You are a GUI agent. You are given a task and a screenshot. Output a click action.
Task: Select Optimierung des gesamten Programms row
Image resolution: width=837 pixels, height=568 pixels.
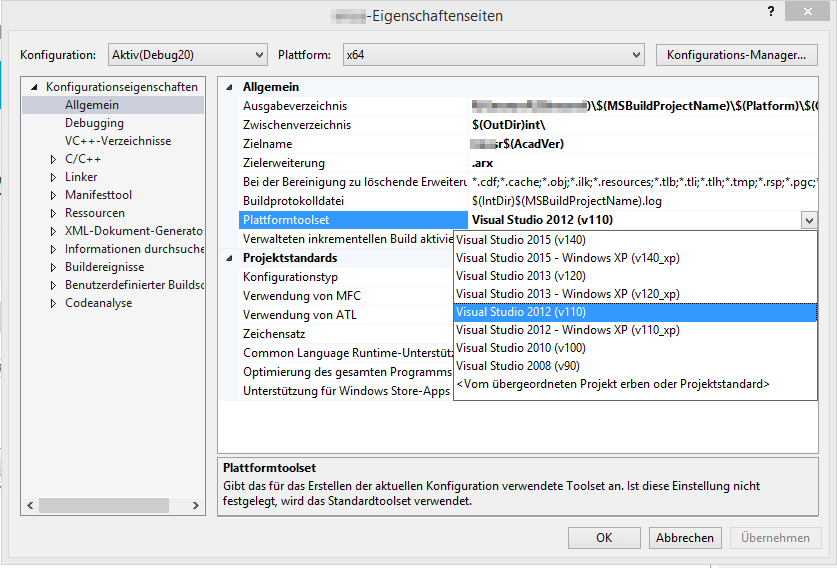point(346,372)
